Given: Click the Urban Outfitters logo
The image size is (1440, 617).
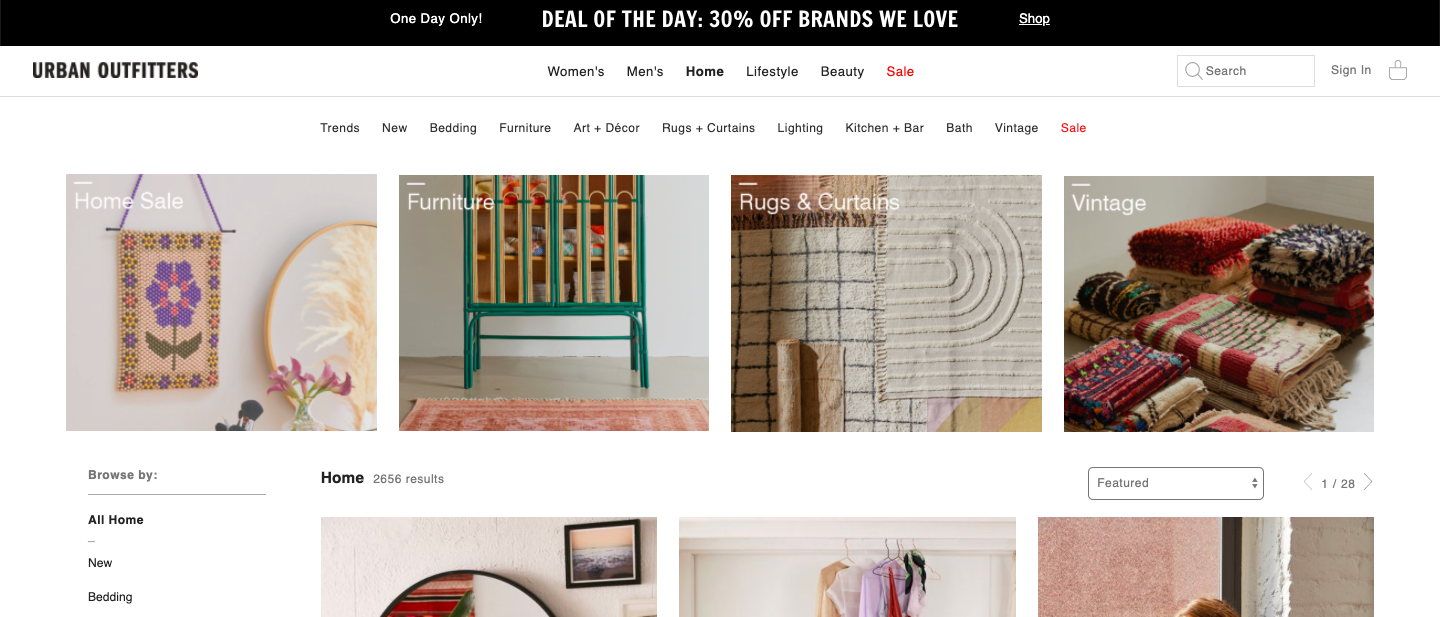Looking at the screenshot, I should pos(115,70).
